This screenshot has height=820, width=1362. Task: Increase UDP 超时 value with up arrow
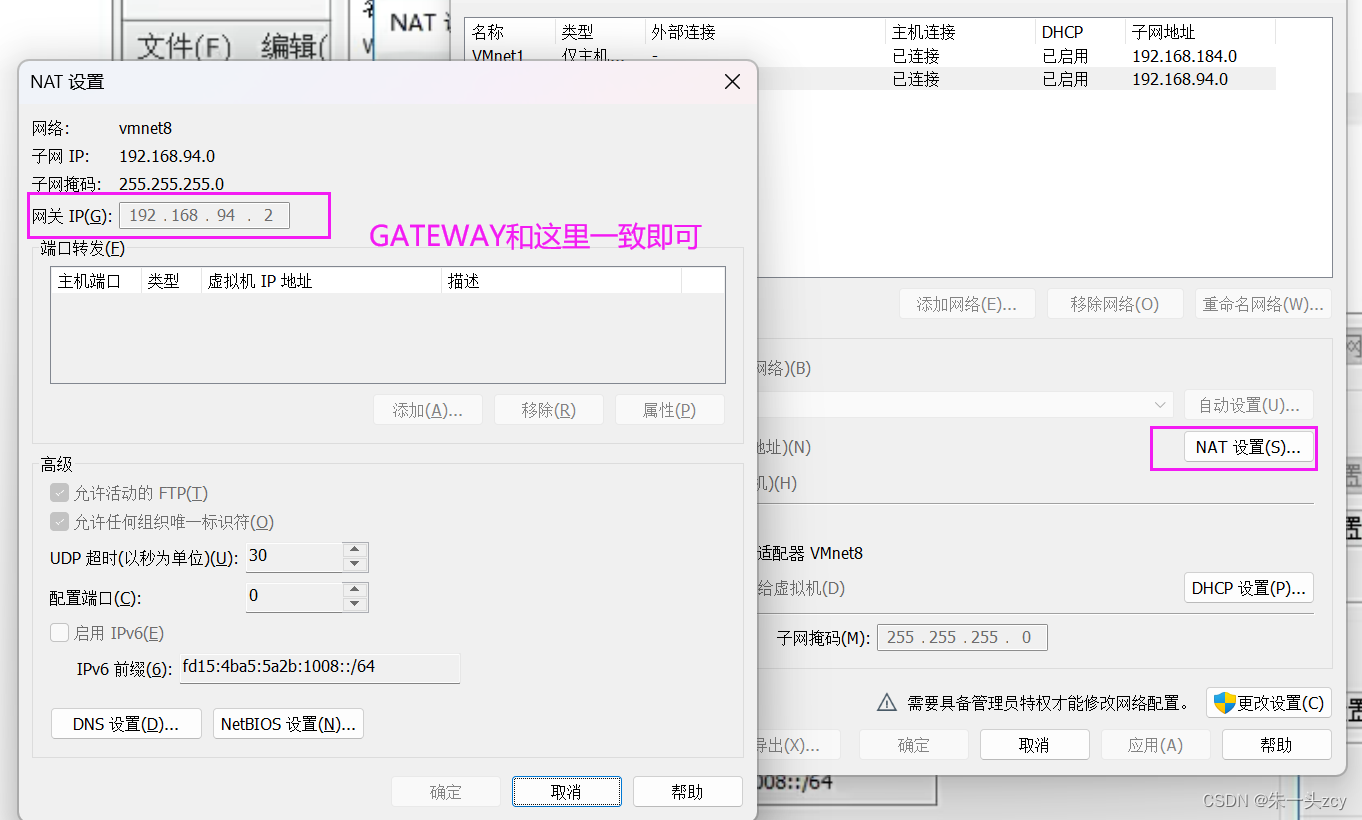[x=355, y=550]
